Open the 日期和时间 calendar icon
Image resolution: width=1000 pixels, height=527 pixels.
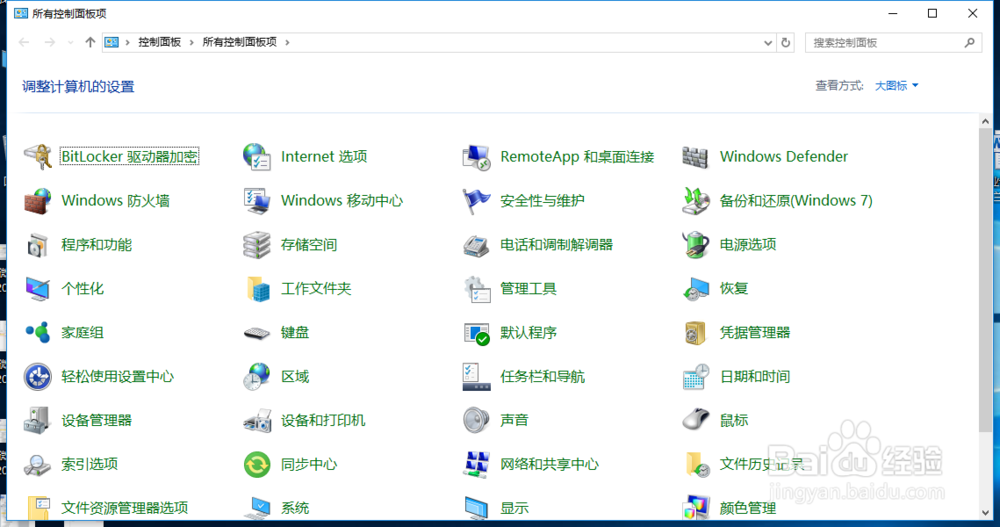point(696,377)
